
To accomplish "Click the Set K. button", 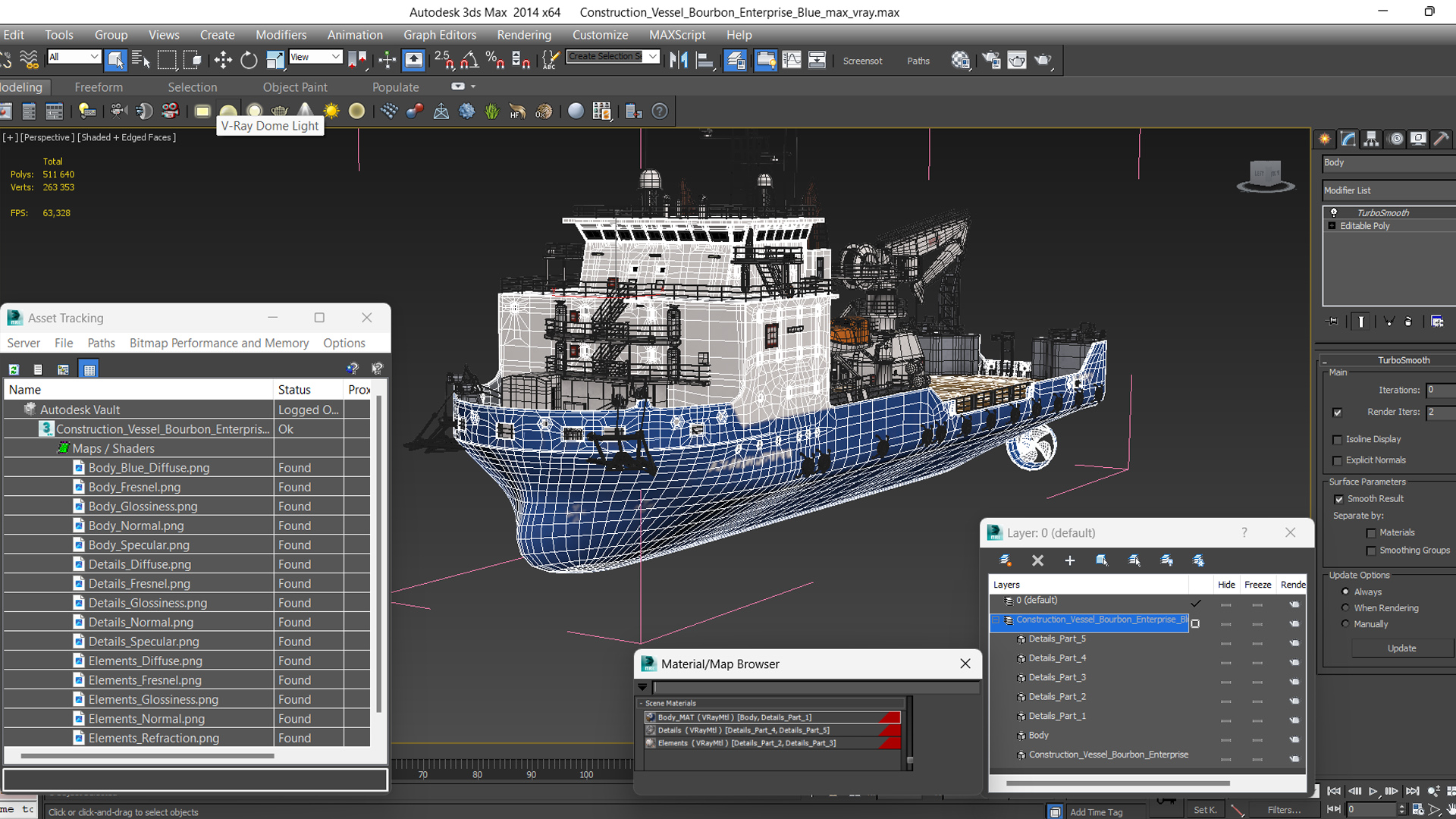I will point(1205,810).
